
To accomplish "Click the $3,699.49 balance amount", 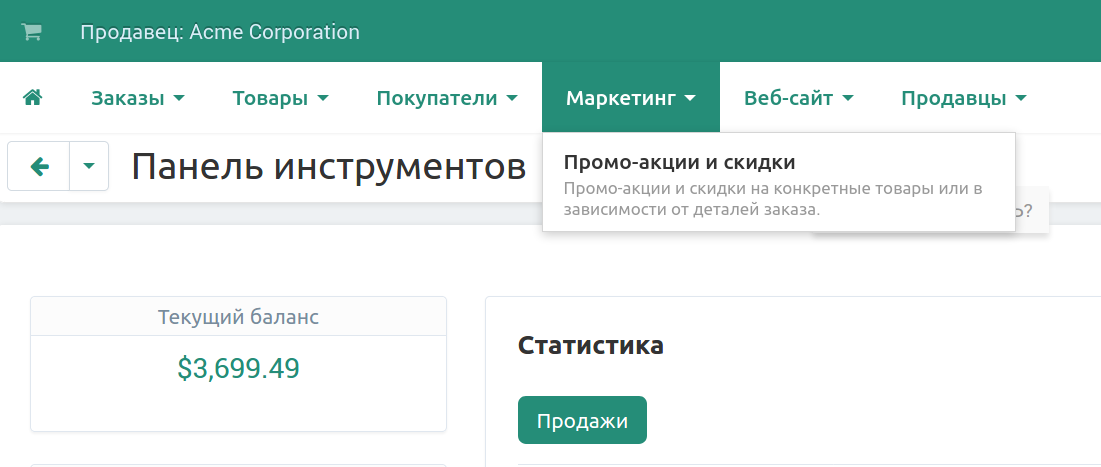I will coord(238,368).
